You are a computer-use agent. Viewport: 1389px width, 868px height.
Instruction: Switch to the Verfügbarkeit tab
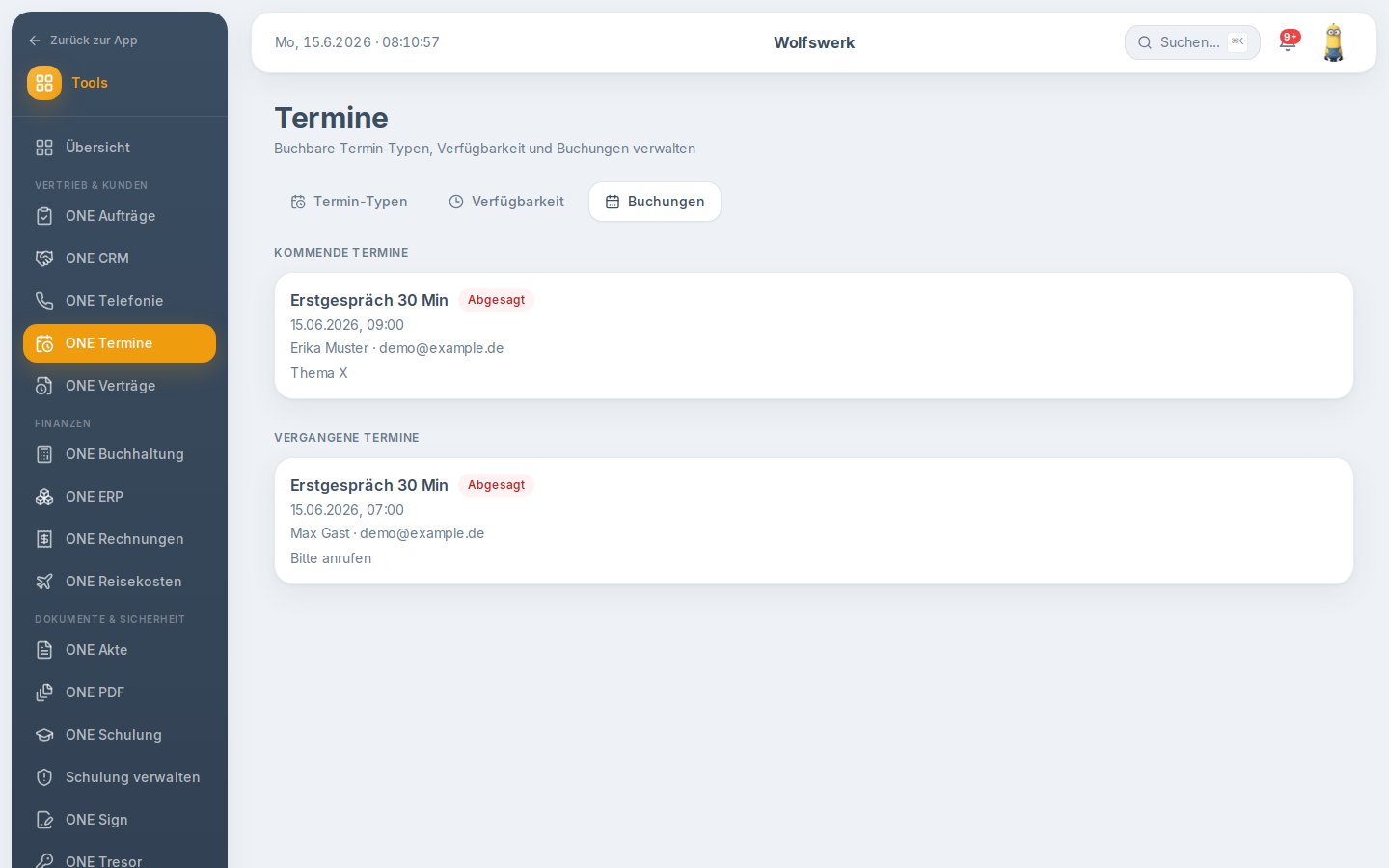tap(506, 202)
